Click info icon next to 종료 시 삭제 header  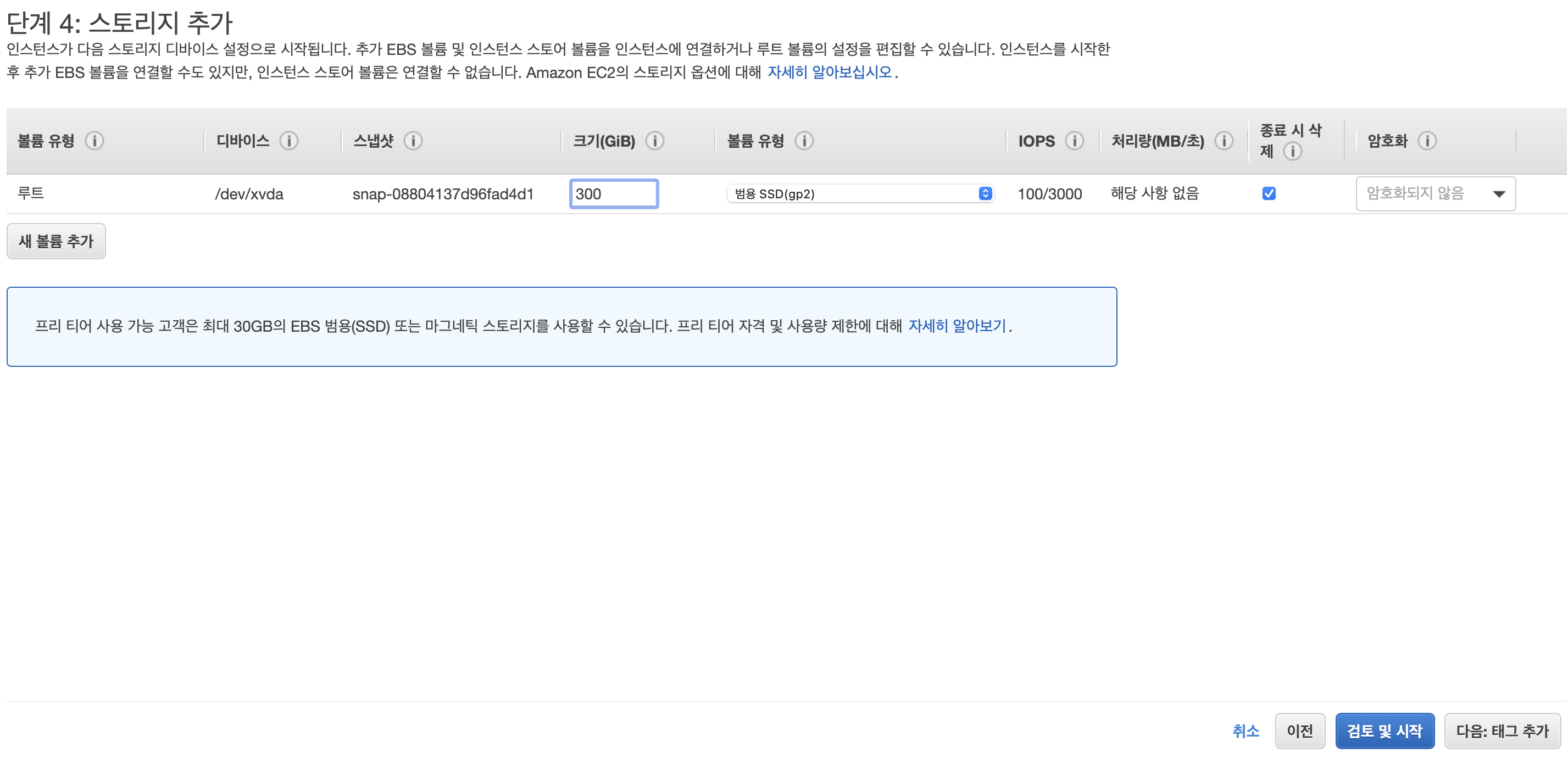click(x=1292, y=151)
